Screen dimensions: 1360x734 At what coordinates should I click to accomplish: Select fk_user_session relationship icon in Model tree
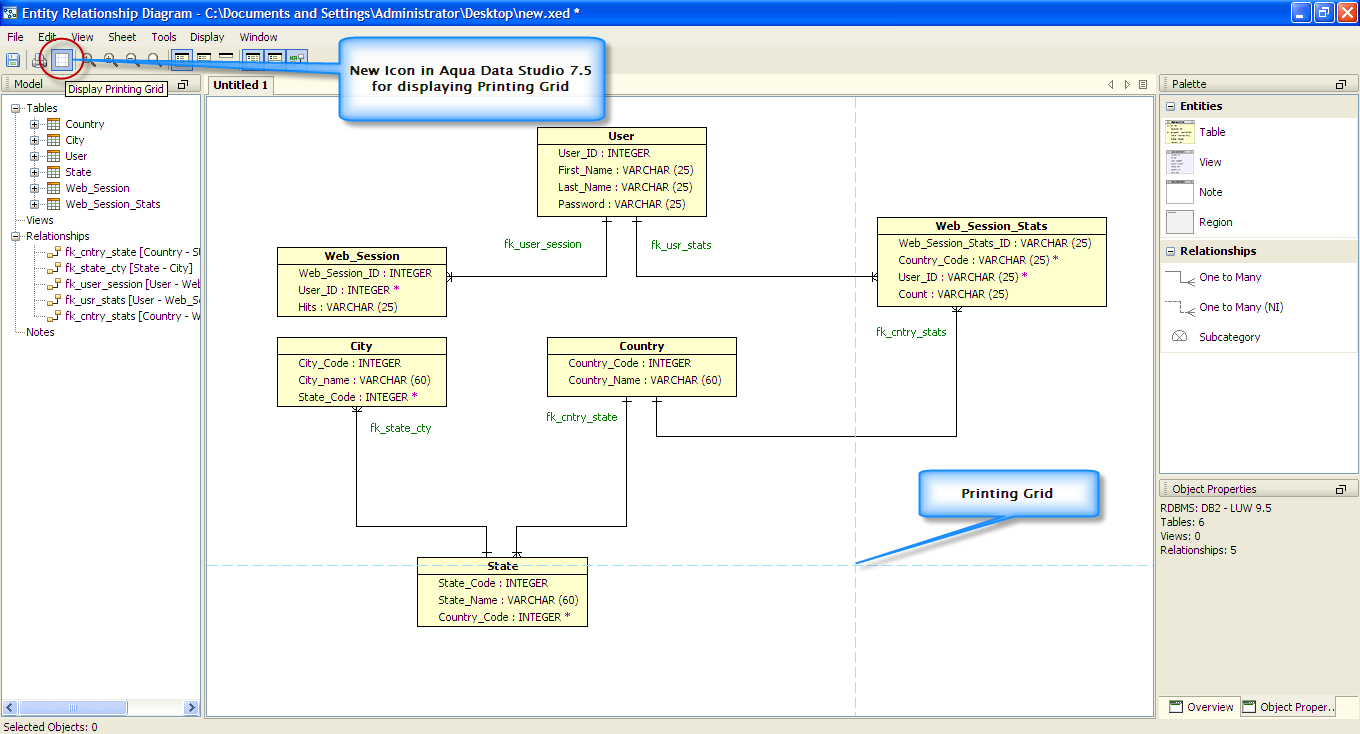(x=55, y=284)
